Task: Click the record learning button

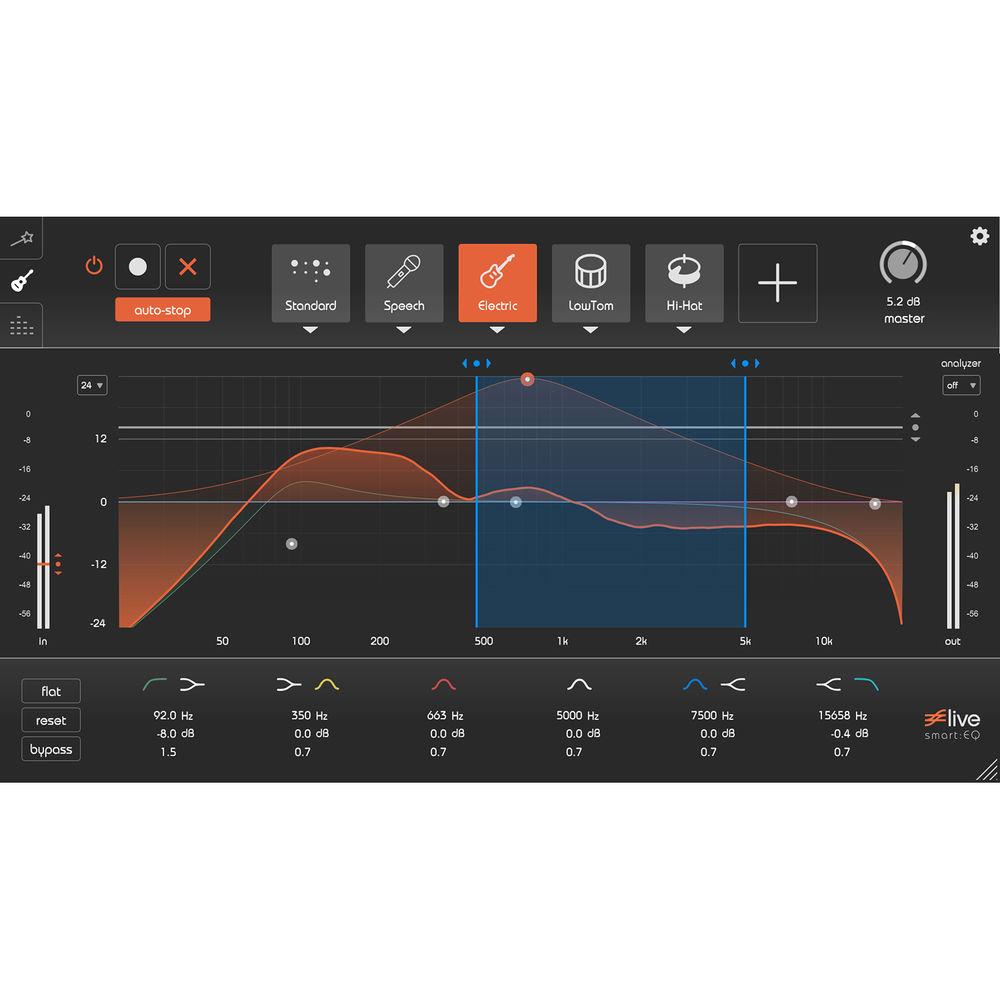Action: (138, 267)
